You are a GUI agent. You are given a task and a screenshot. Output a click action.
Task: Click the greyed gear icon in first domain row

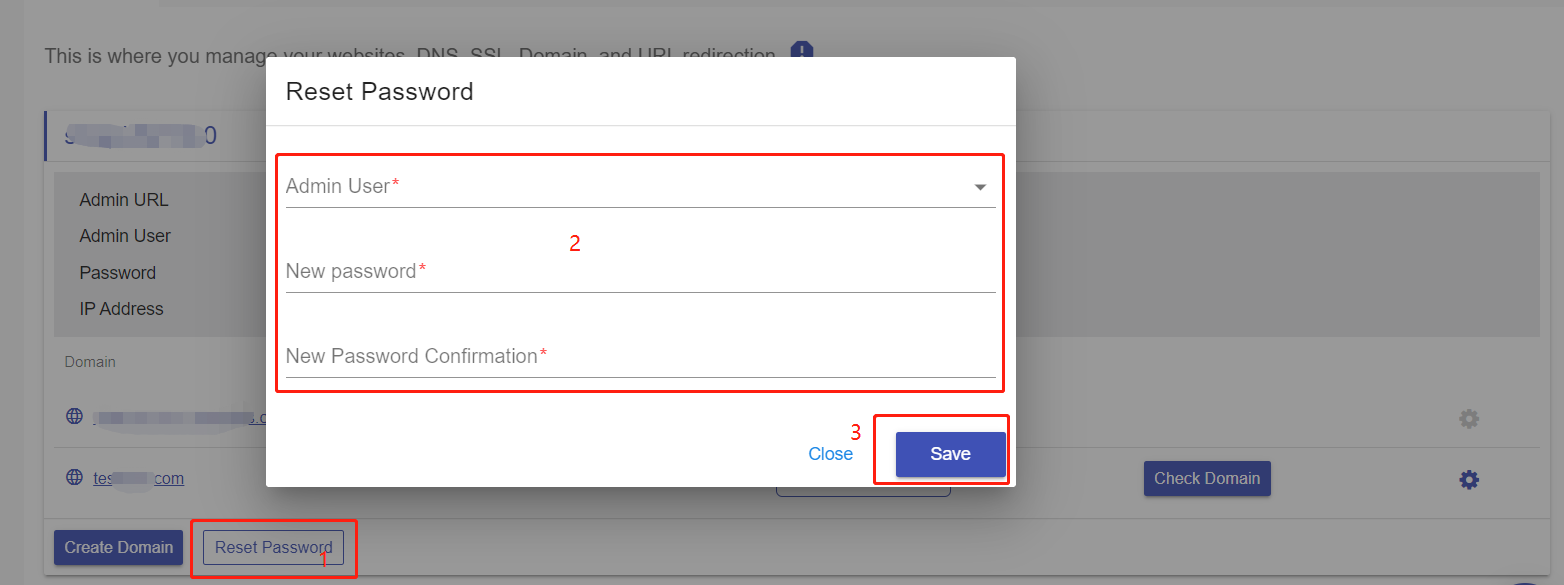click(x=1469, y=419)
